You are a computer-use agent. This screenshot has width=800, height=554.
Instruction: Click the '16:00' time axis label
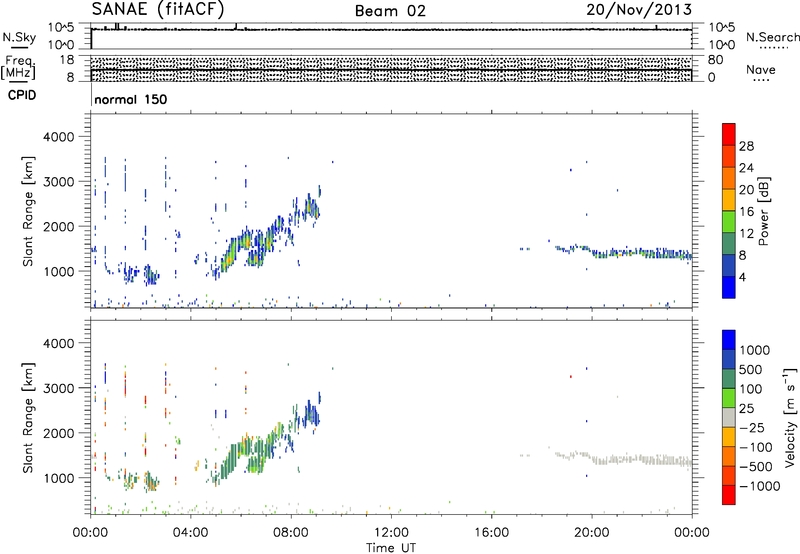[491, 533]
